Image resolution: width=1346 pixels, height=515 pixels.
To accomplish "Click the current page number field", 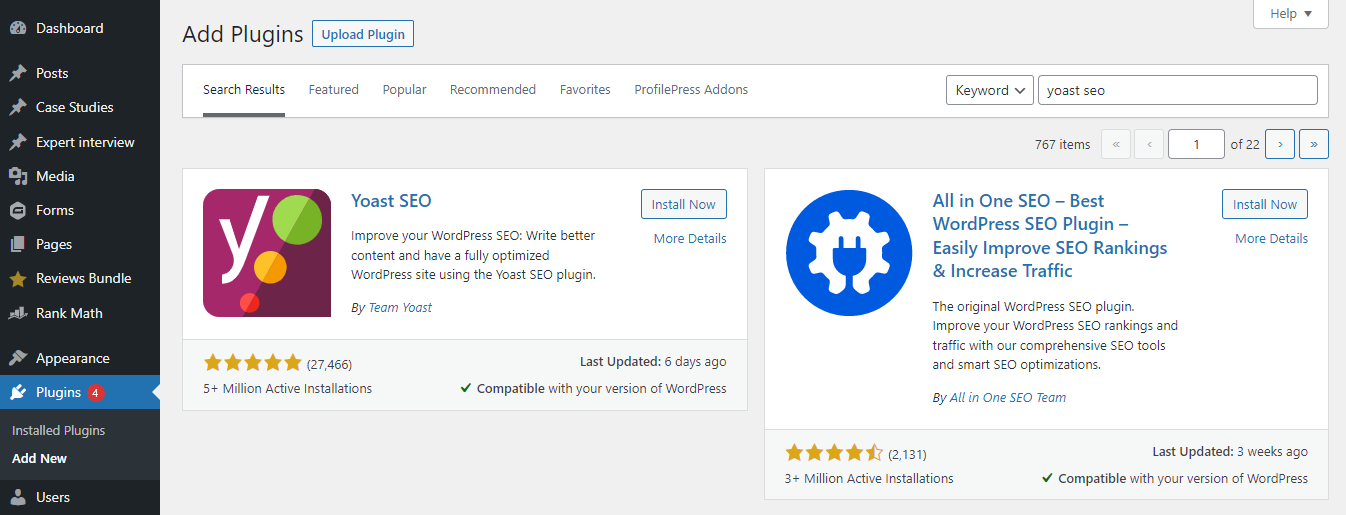I will tap(1196, 144).
